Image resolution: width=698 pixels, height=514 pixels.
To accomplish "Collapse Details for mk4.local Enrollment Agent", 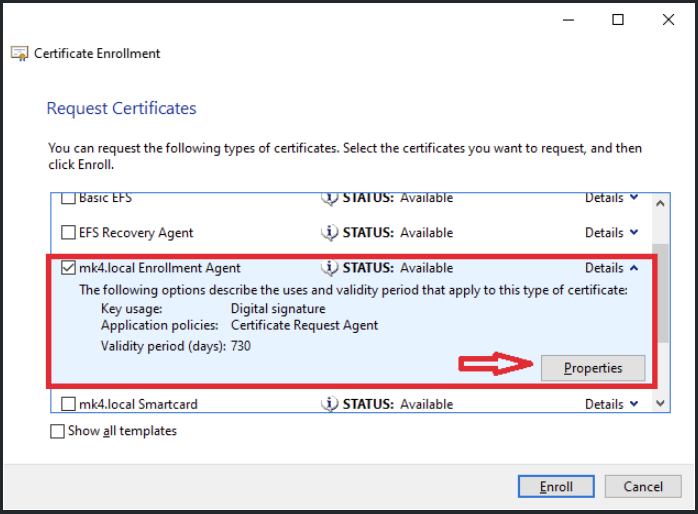I will tap(612, 268).
